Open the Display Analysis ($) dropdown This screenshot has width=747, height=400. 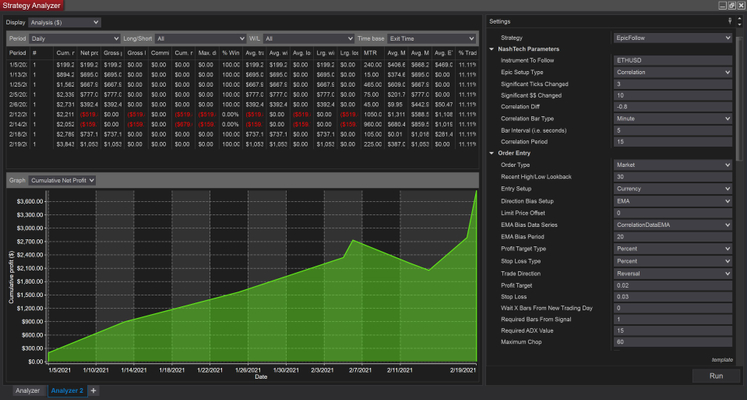click(x=66, y=21)
